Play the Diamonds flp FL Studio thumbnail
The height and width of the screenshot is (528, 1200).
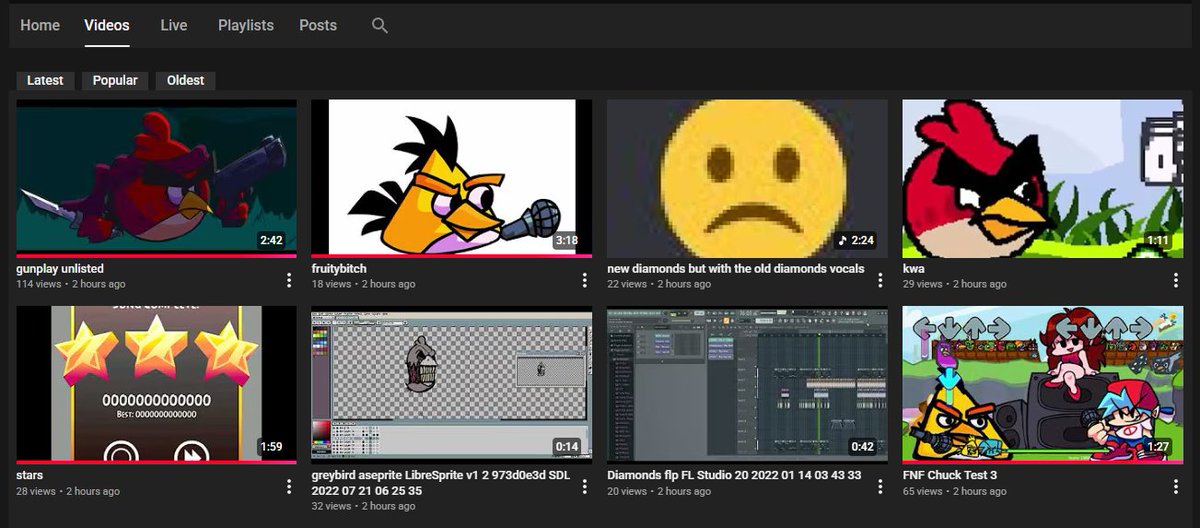(747, 385)
